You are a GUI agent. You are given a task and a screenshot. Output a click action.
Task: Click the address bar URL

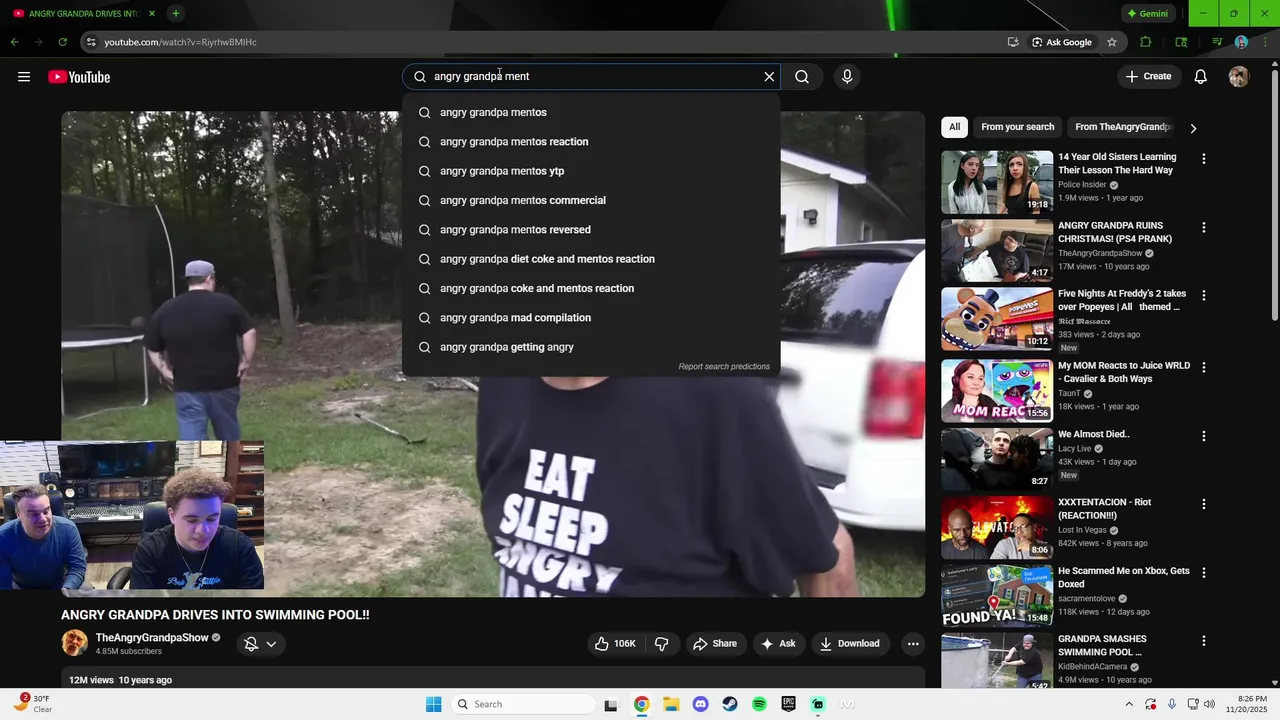[180, 42]
